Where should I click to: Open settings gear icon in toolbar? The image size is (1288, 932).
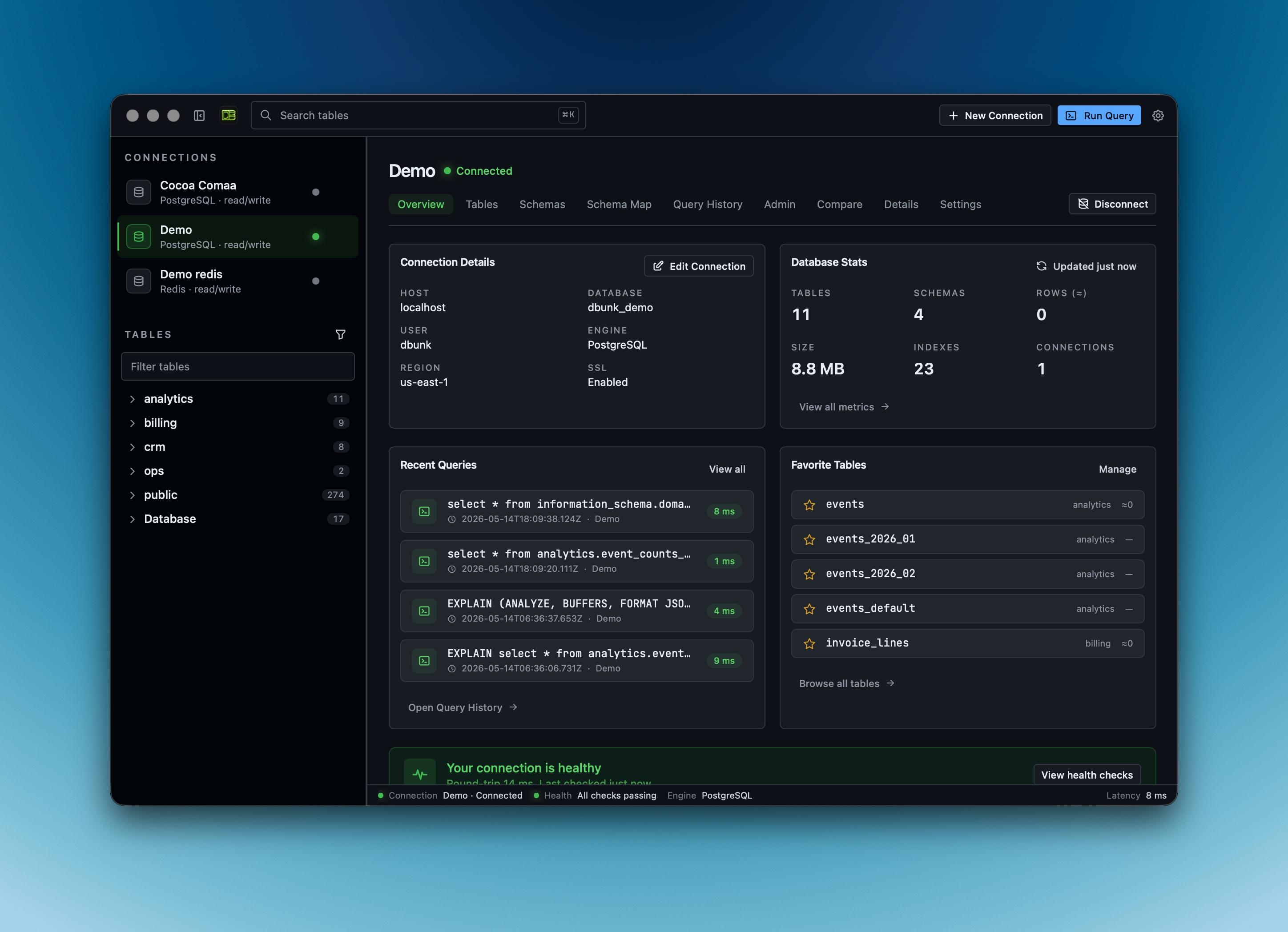click(x=1158, y=115)
